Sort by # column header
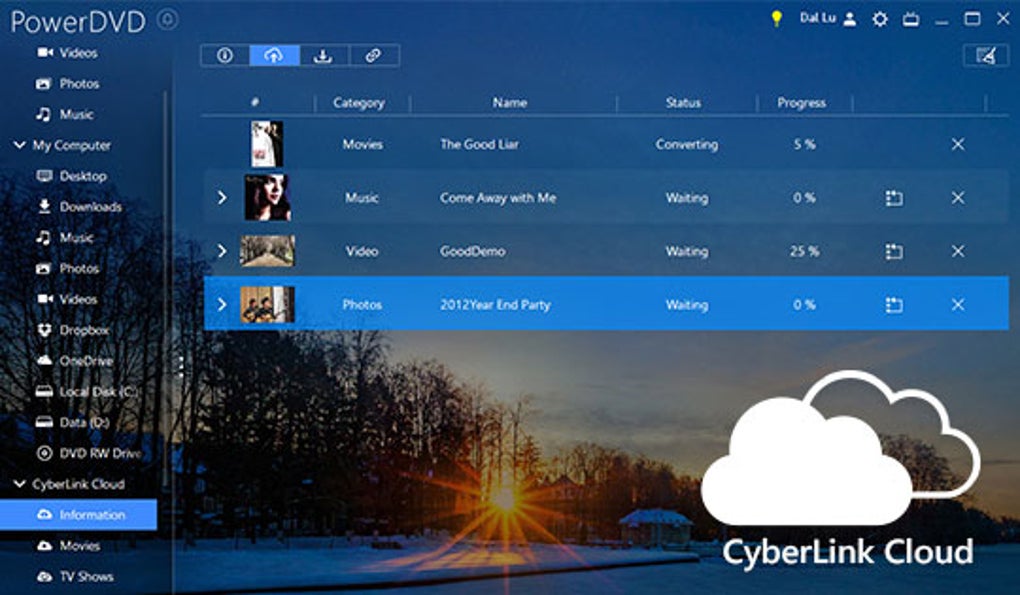Viewport: 1020px width, 595px height. tap(255, 102)
